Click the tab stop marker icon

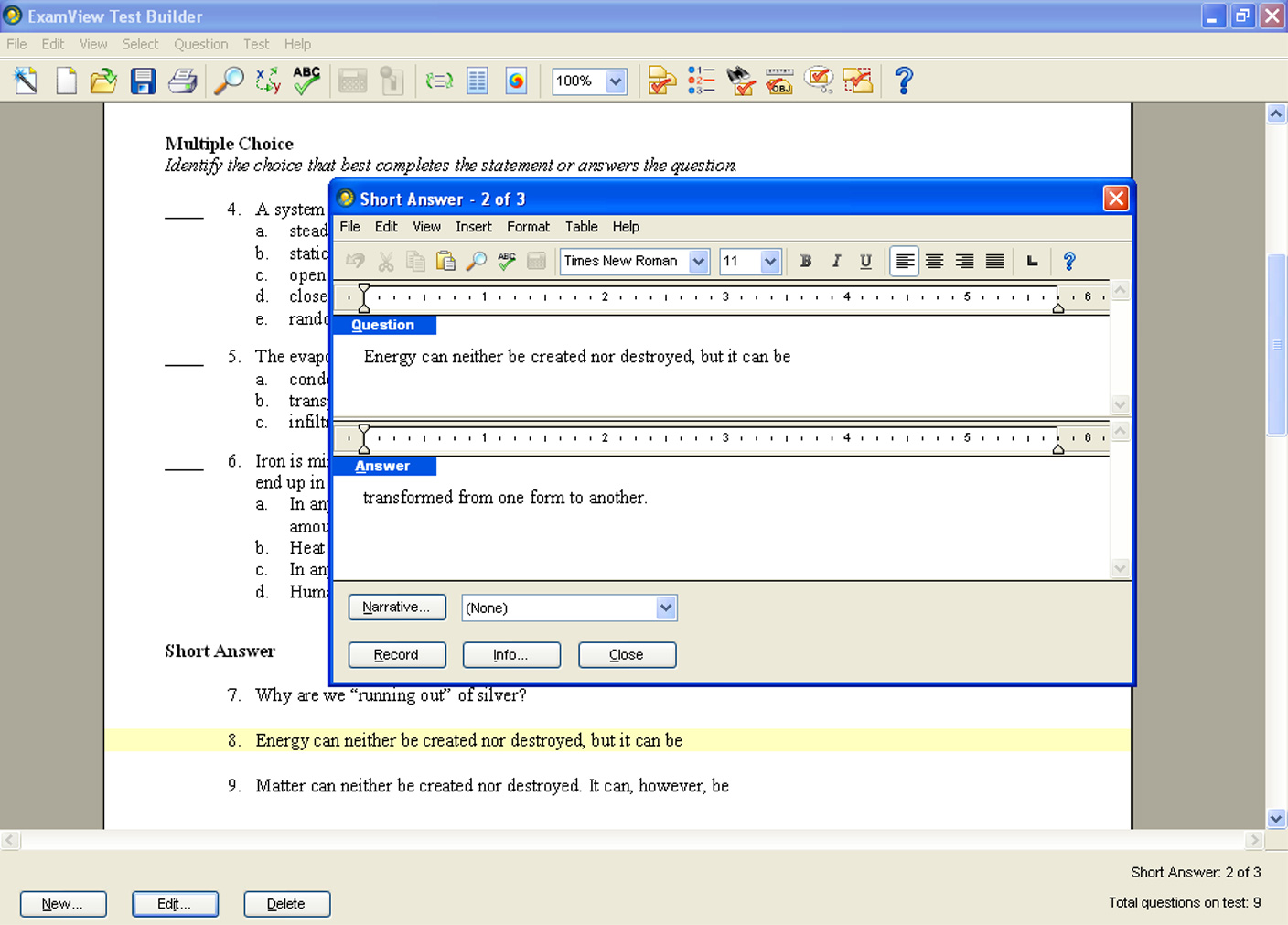pos(1032,262)
